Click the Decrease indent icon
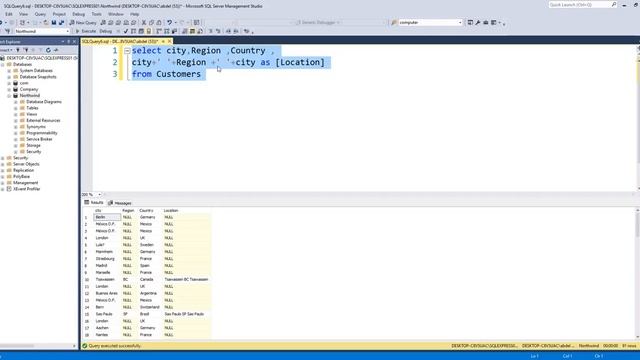The height and width of the screenshot is (360, 640). click(x=228, y=31)
